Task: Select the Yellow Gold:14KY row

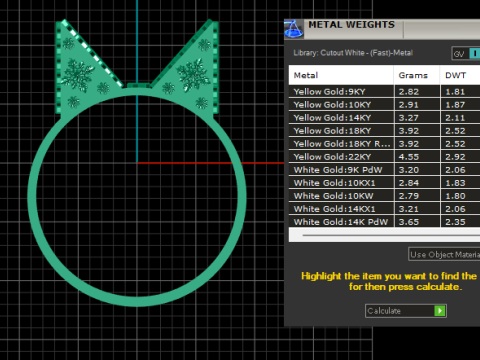Action: tap(384, 118)
